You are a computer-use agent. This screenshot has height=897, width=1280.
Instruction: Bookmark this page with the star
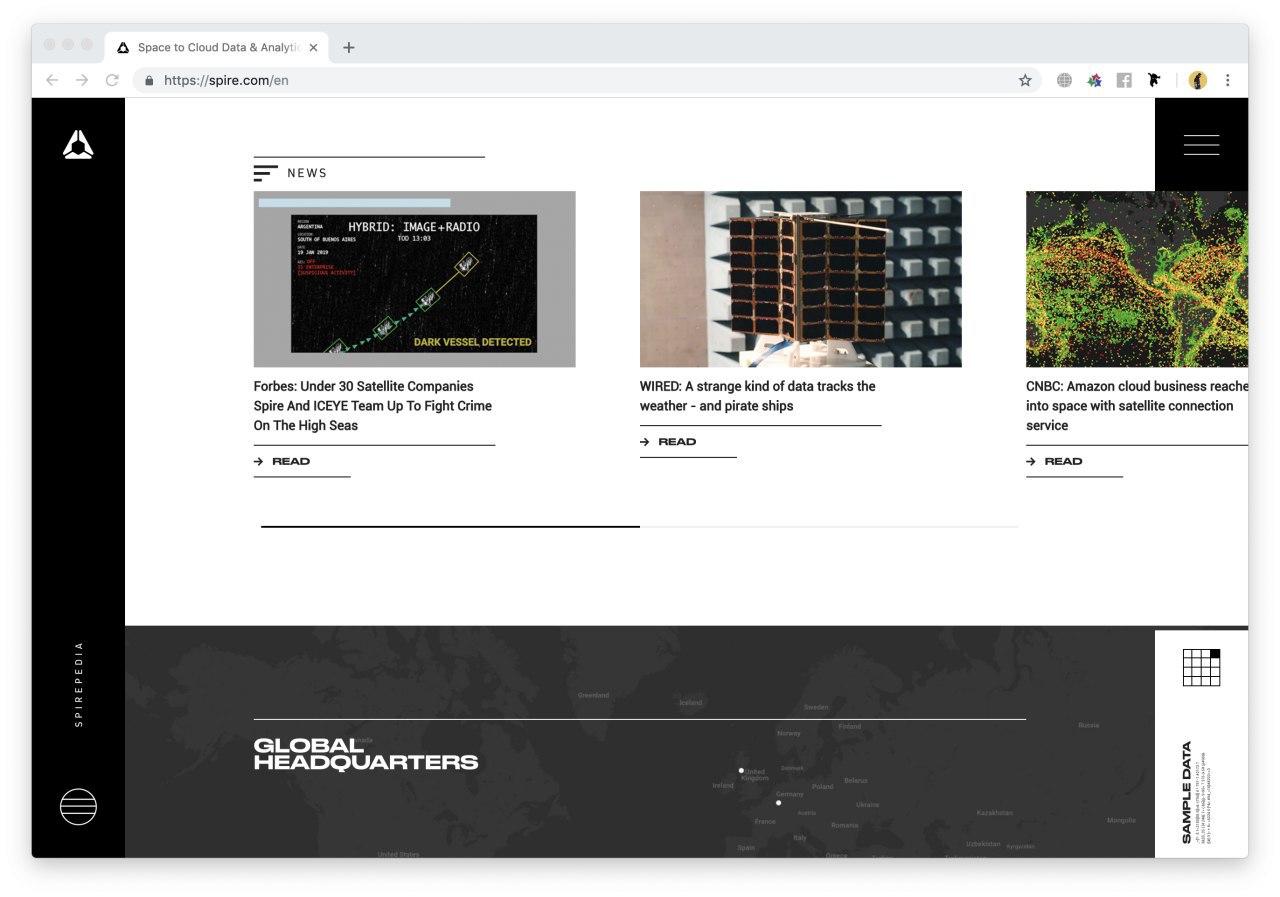(x=1025, y=80)
